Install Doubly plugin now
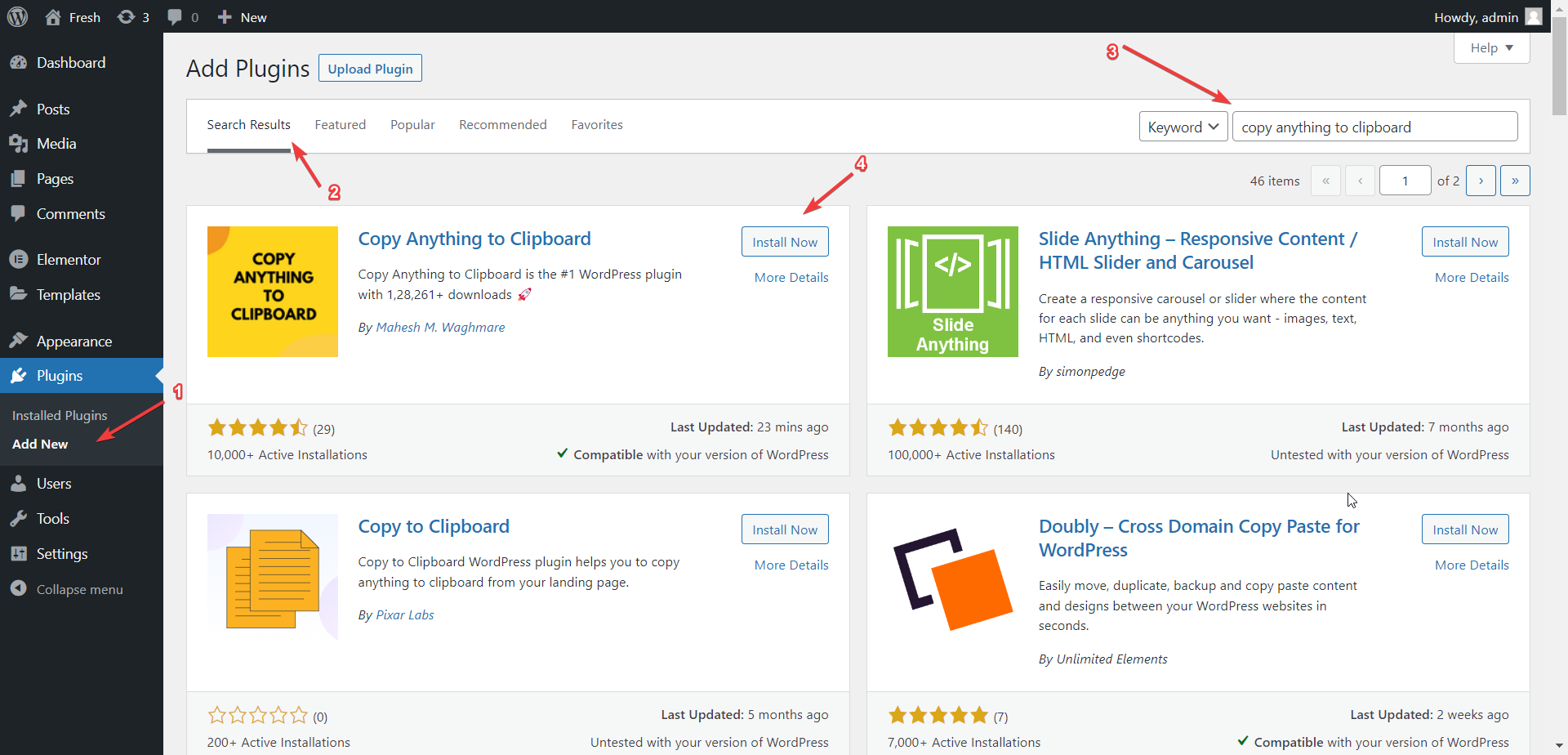This screenshot has width=1568, height=755. tap(1465, 529)
